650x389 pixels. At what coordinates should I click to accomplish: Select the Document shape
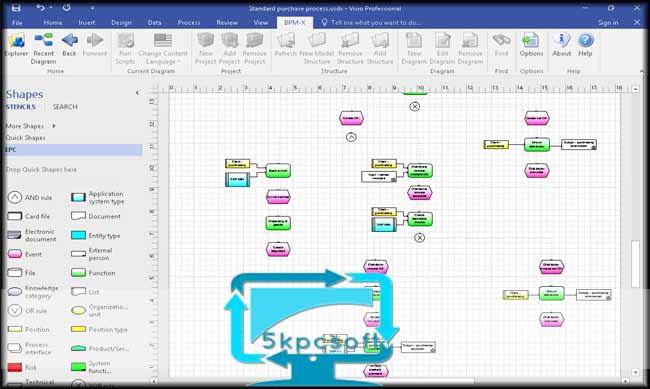tap(96, 216)
